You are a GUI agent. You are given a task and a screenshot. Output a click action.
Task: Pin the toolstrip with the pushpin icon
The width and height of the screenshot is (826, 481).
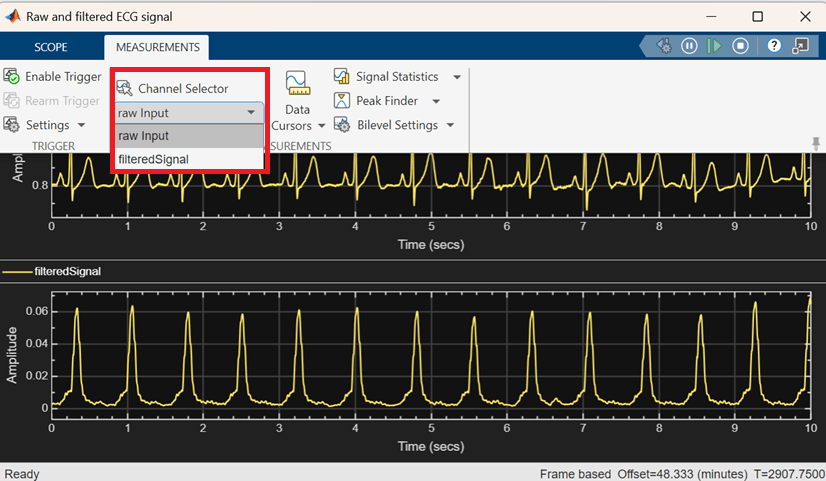coord(816,144)
